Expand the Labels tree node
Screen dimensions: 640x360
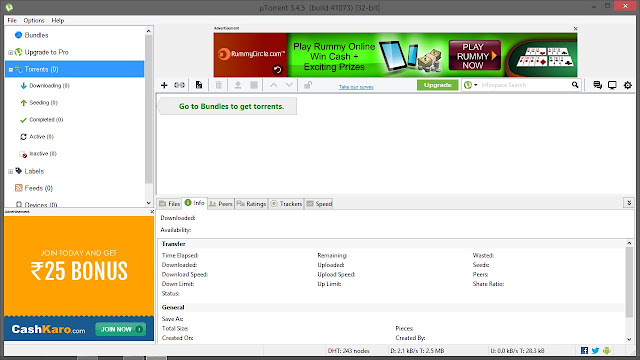(11, 171)
